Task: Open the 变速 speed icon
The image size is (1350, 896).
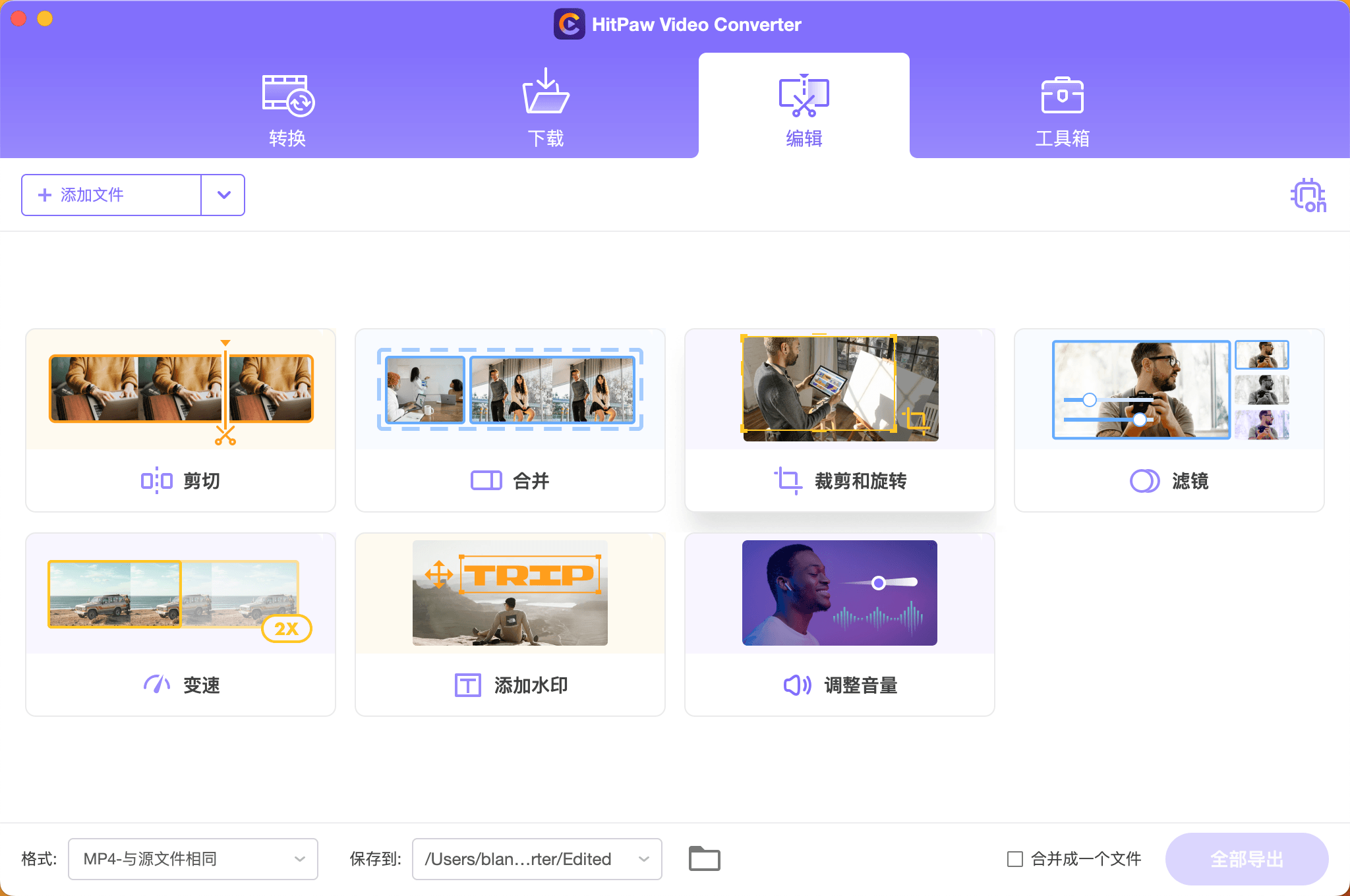Action: click(157, 685)
